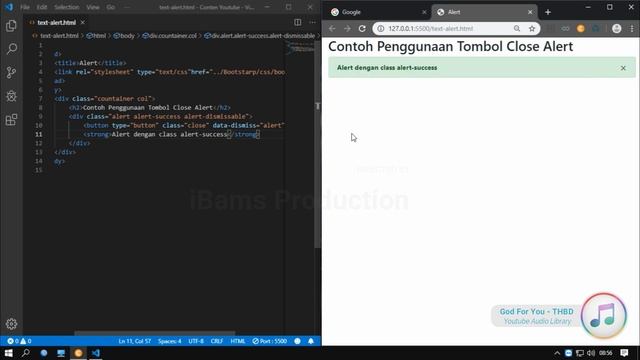Open the Selection menu
This screenshot has height=360, width=640.
67,7
